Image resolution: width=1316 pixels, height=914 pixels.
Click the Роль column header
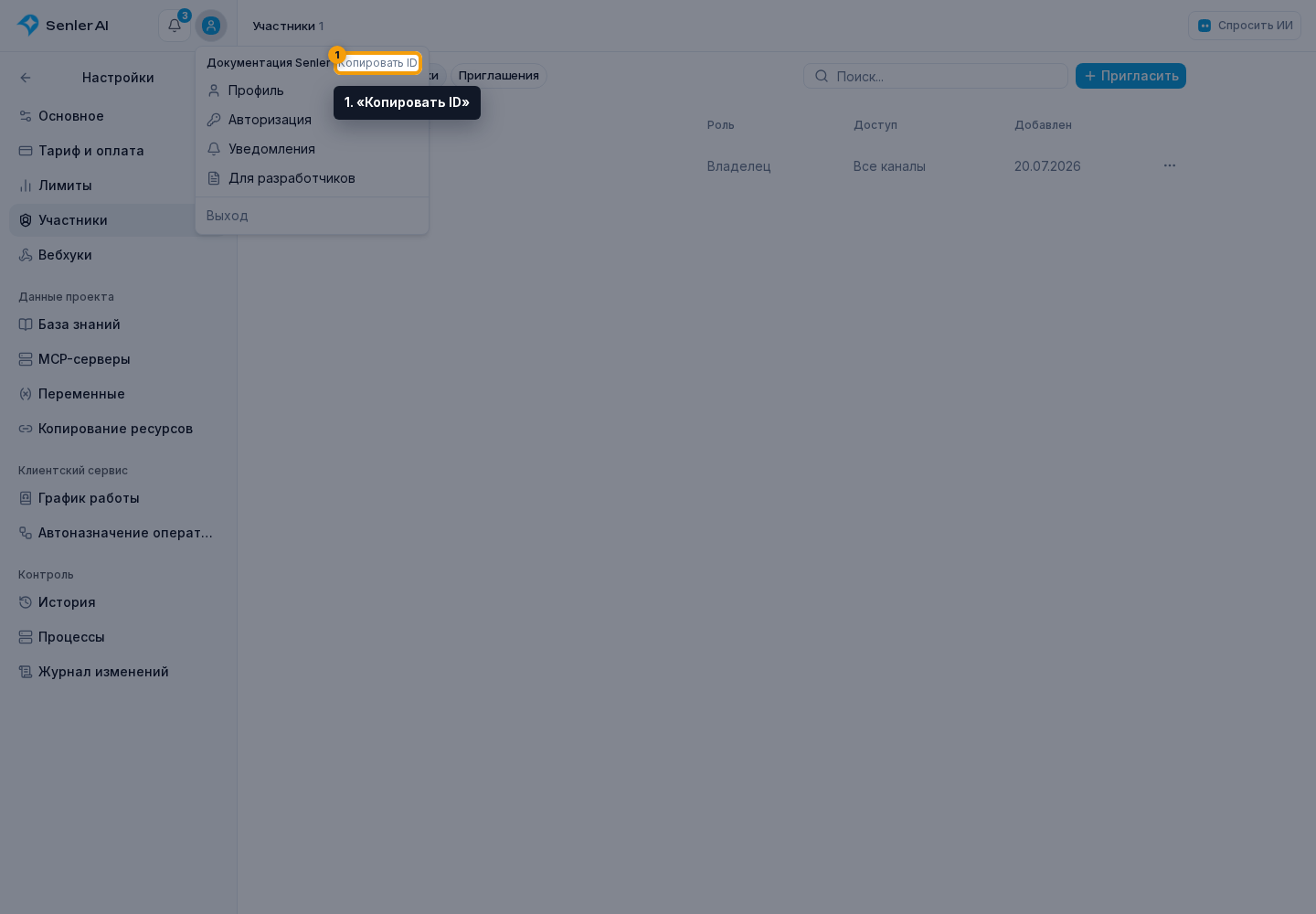(720, 125)
